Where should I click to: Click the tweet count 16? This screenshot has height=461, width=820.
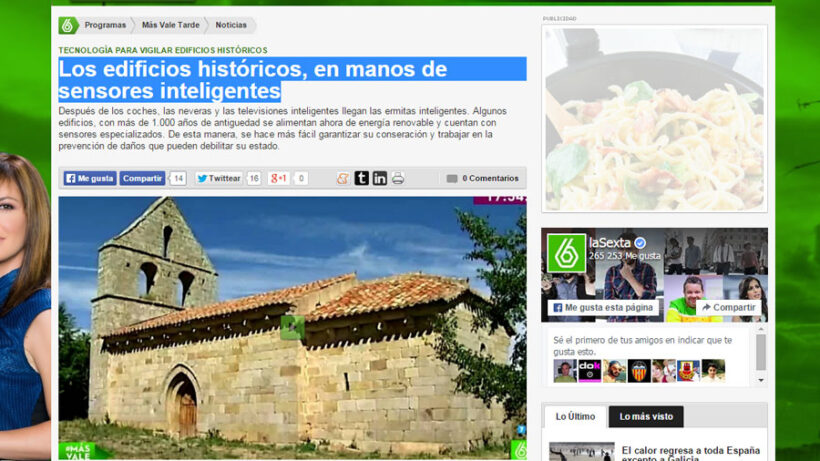254,178
